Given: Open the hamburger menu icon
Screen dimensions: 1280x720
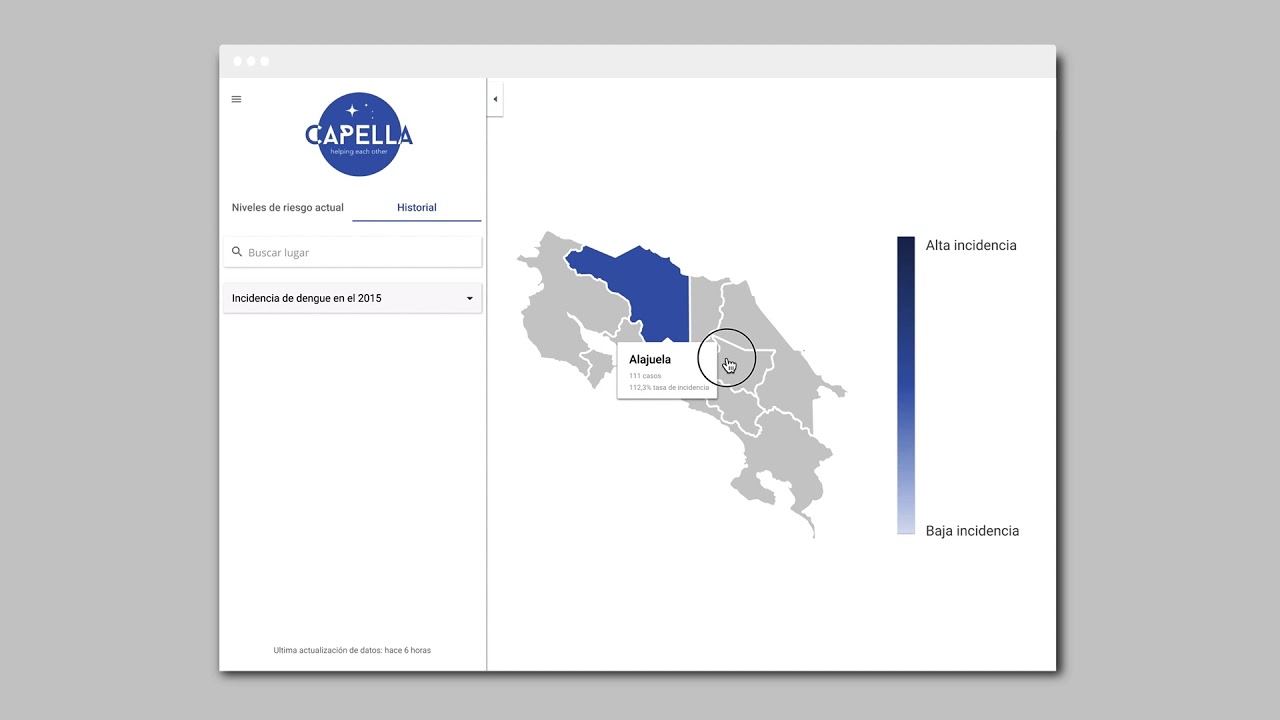Looking at the screenshot, I should click(x=236, y=99).
